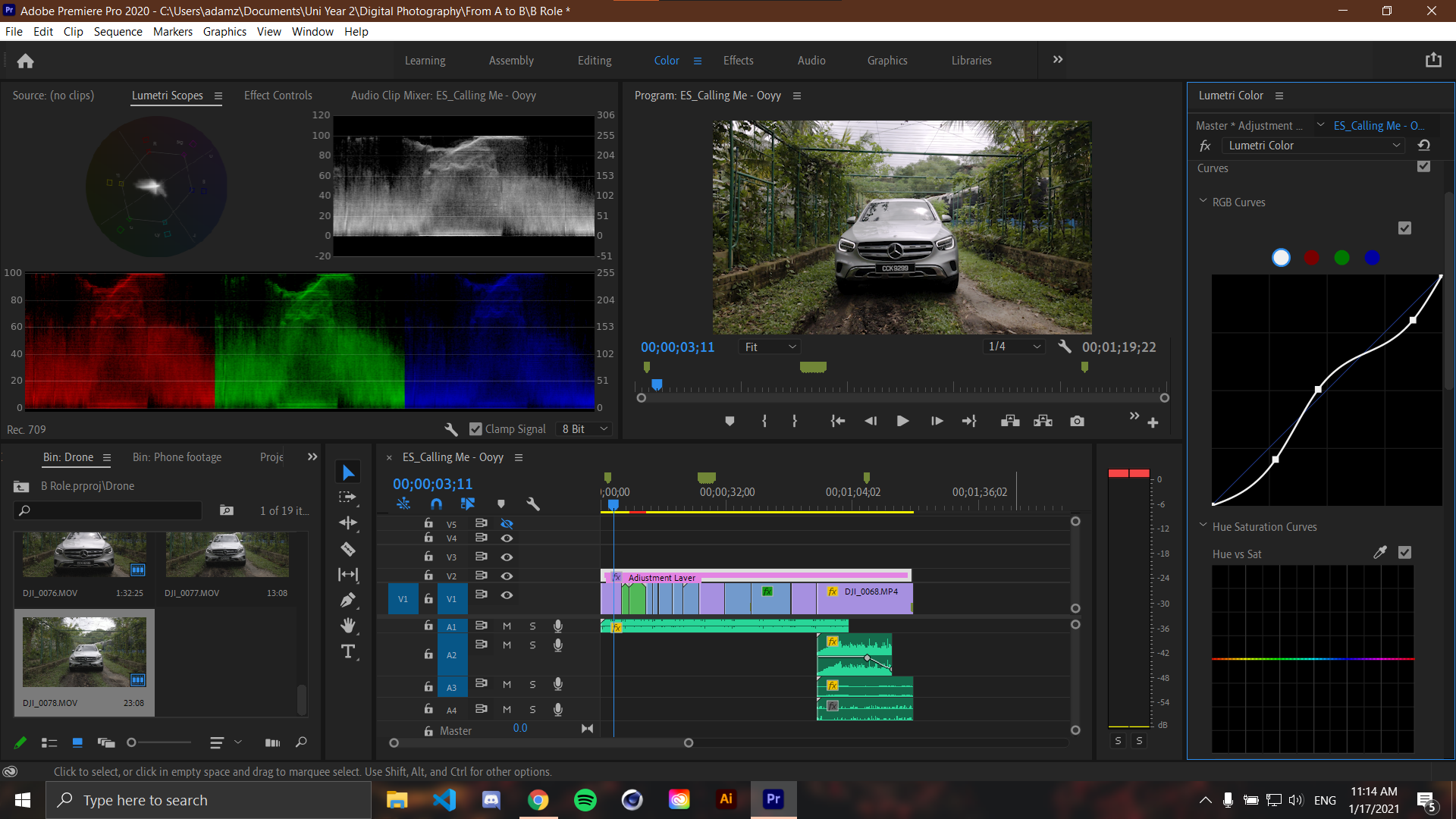Select the Pen tool in timeline toolbox

pos(348,600)
